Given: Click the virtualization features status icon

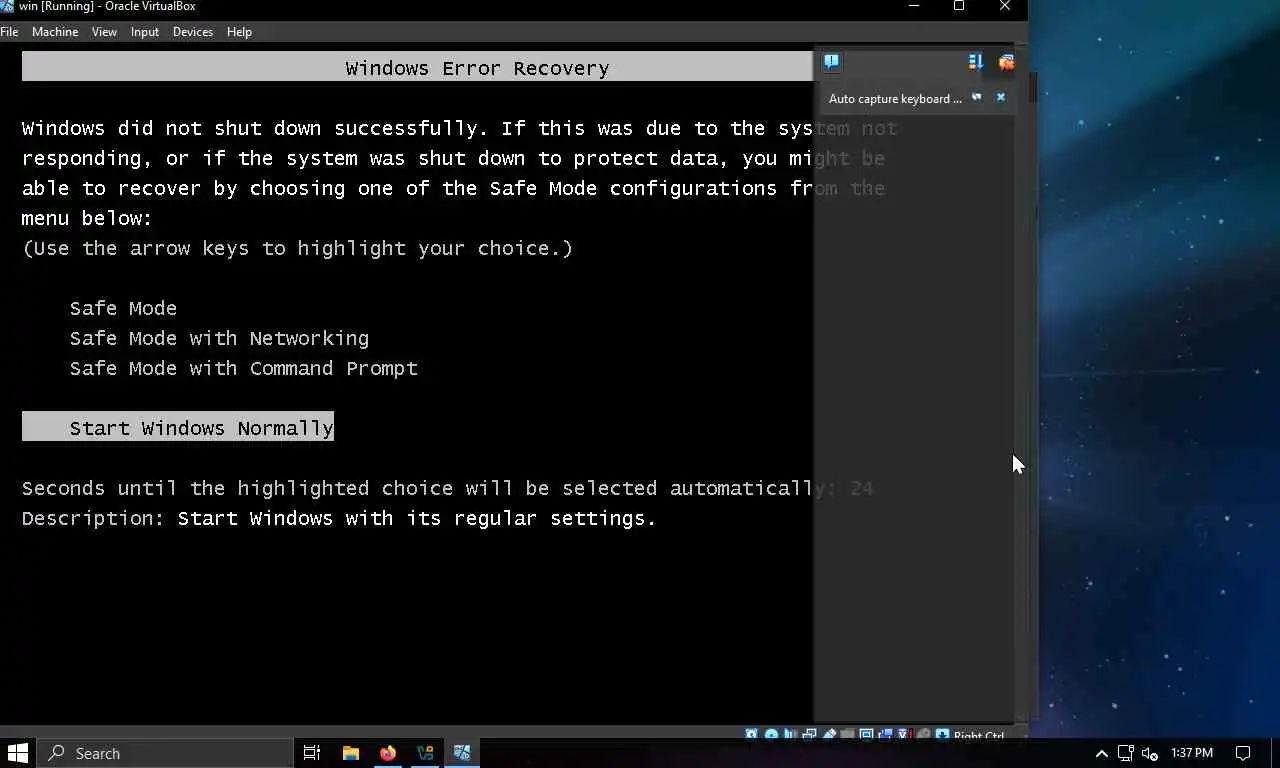Looking at the screenshot, I should [904, 735].
